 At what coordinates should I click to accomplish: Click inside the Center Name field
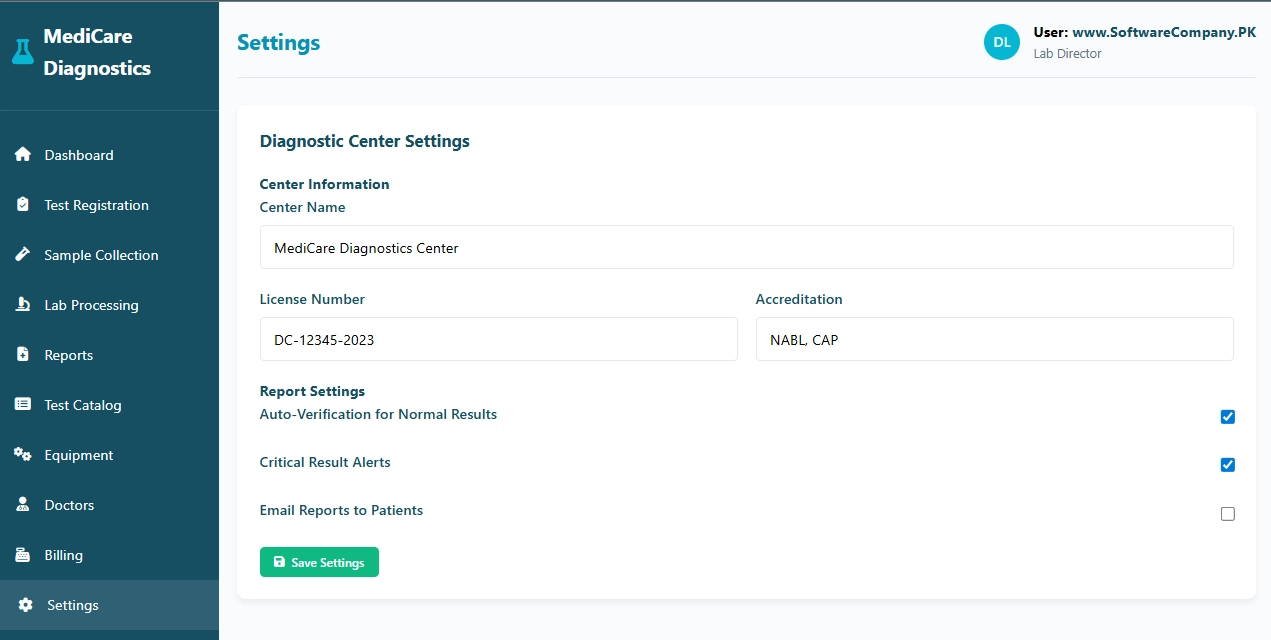[746, 246]
